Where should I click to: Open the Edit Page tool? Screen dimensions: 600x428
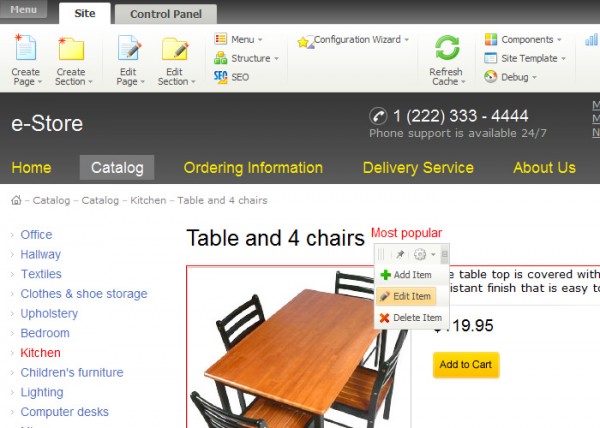(x=130, y=60)
